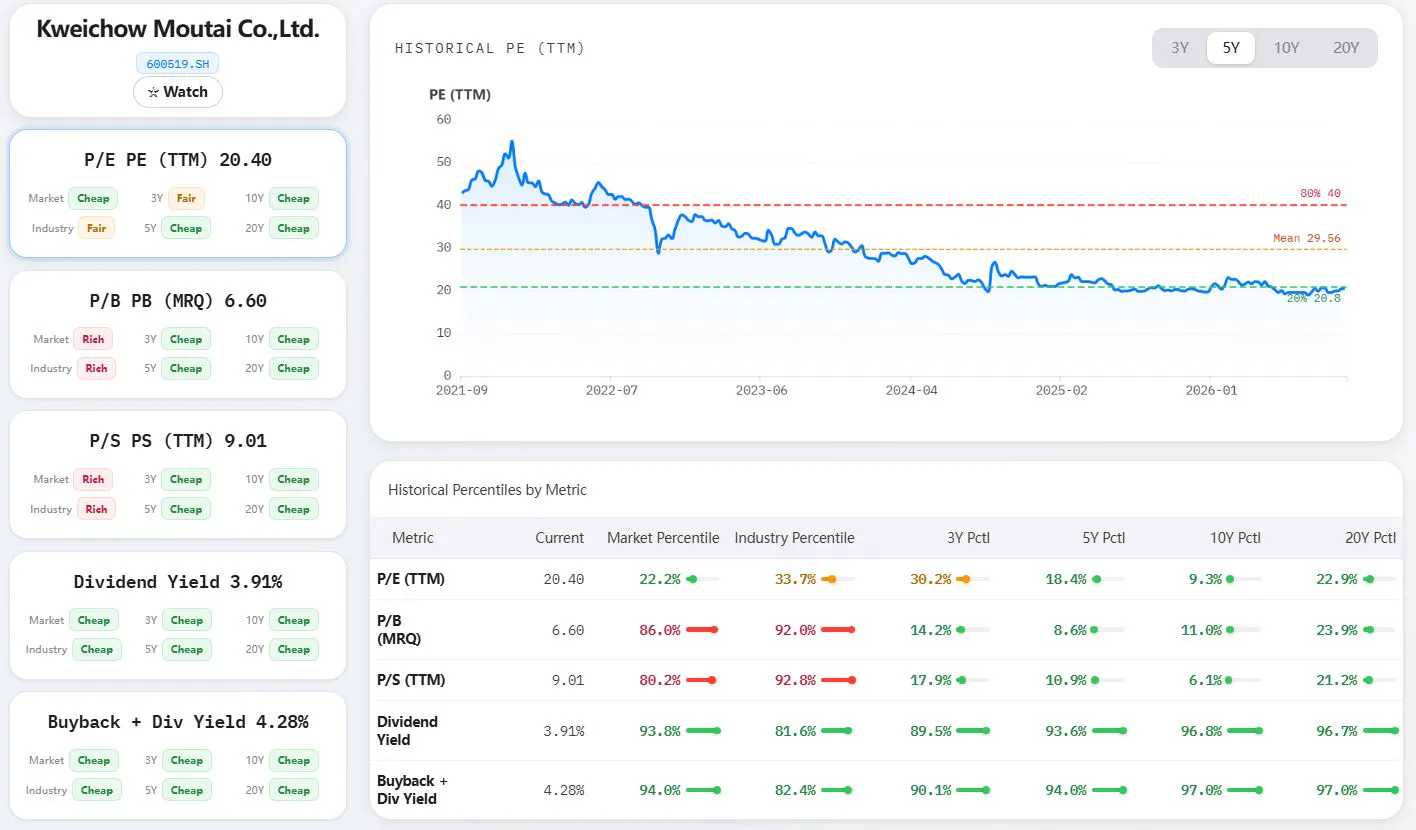Viewport: 1416px width, 830px height.
Task: Click the green percentile bar beside 96.8%
Action: point(1245,731)
